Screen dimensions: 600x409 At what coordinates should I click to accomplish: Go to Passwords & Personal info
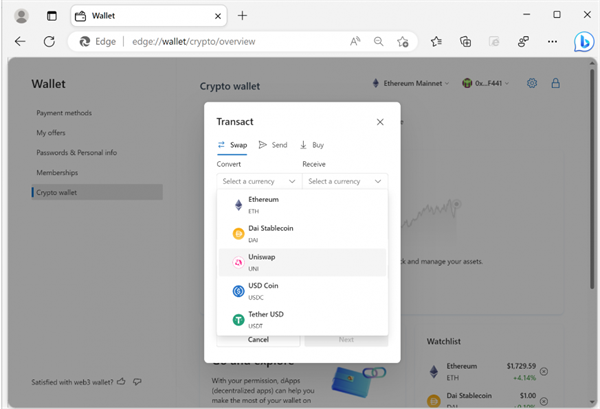pos(77,153)
